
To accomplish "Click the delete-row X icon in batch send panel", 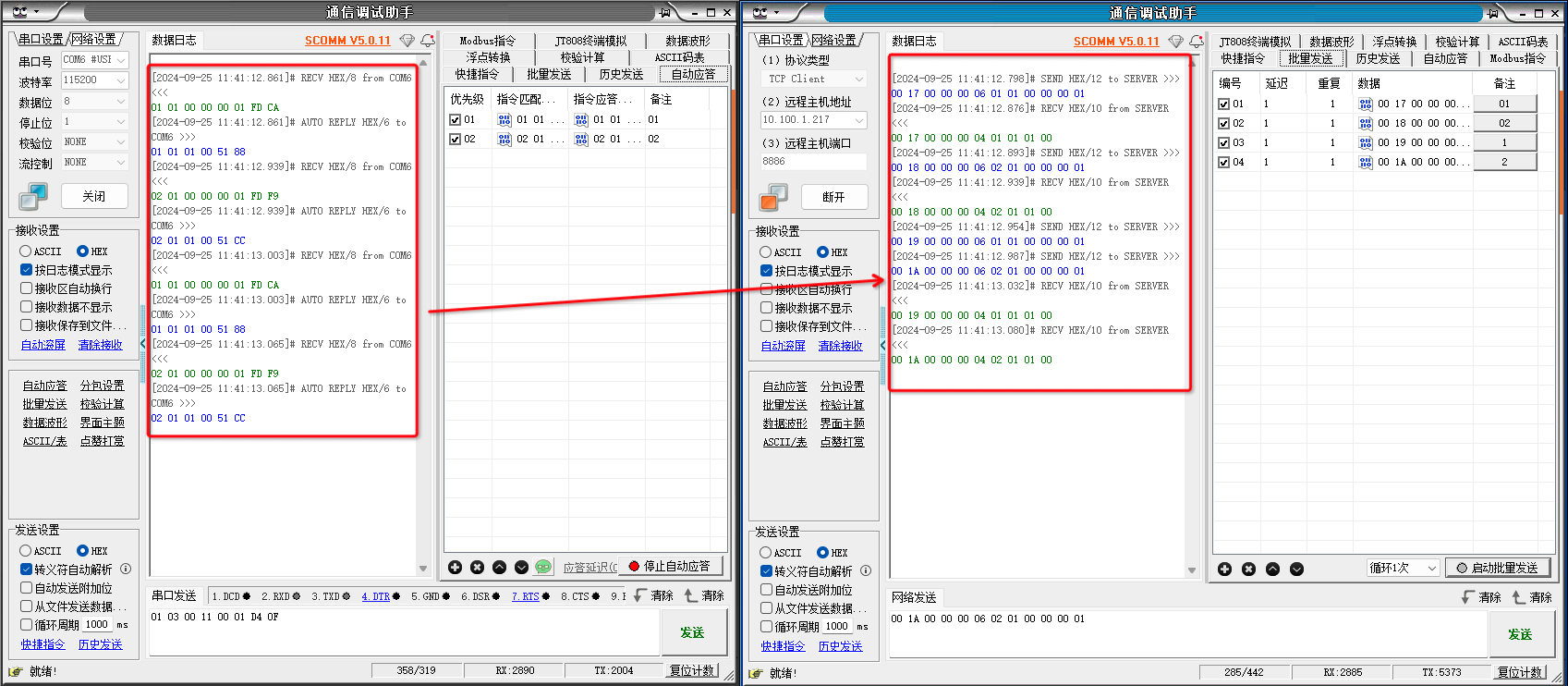I will tap(1248, 569).
